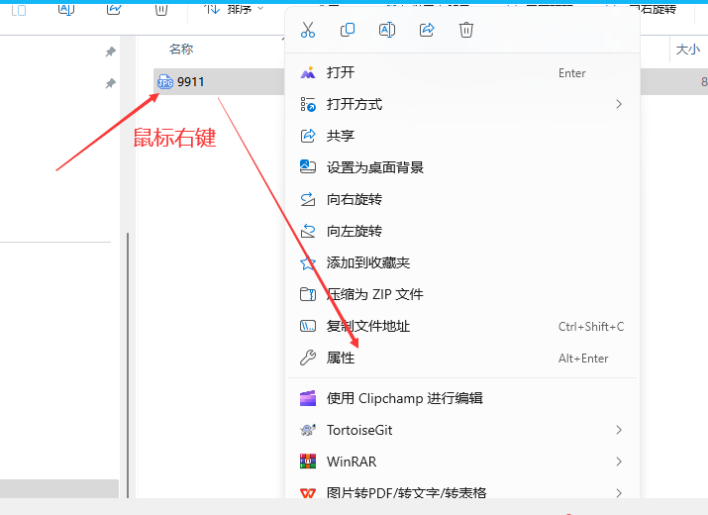Click the Delete trash icon in context menu
708x515 pixels.
[x=466, y=30]
